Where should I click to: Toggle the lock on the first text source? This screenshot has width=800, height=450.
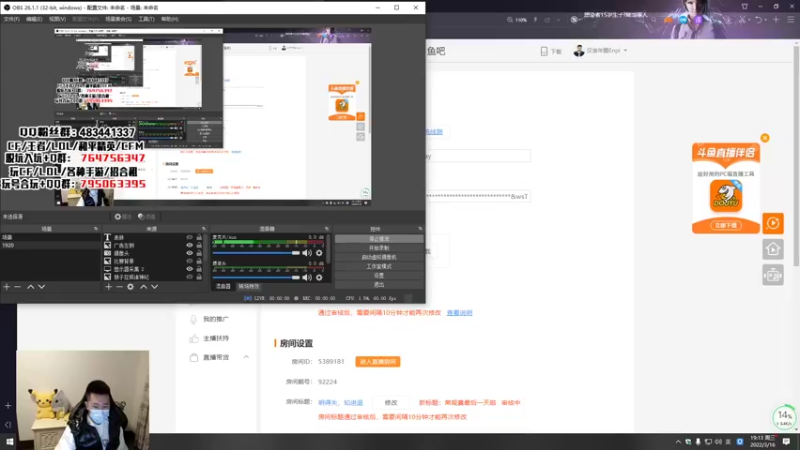(199, 237)
